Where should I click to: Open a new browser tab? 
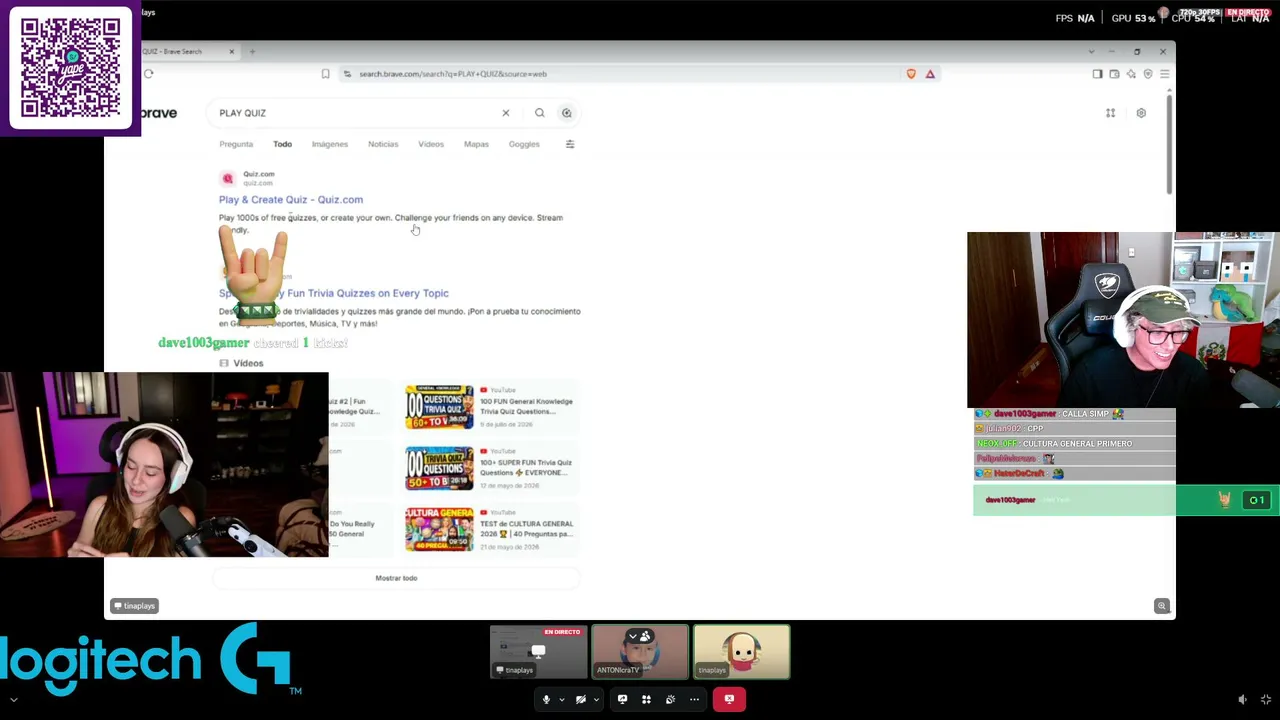tap(252, 52)
